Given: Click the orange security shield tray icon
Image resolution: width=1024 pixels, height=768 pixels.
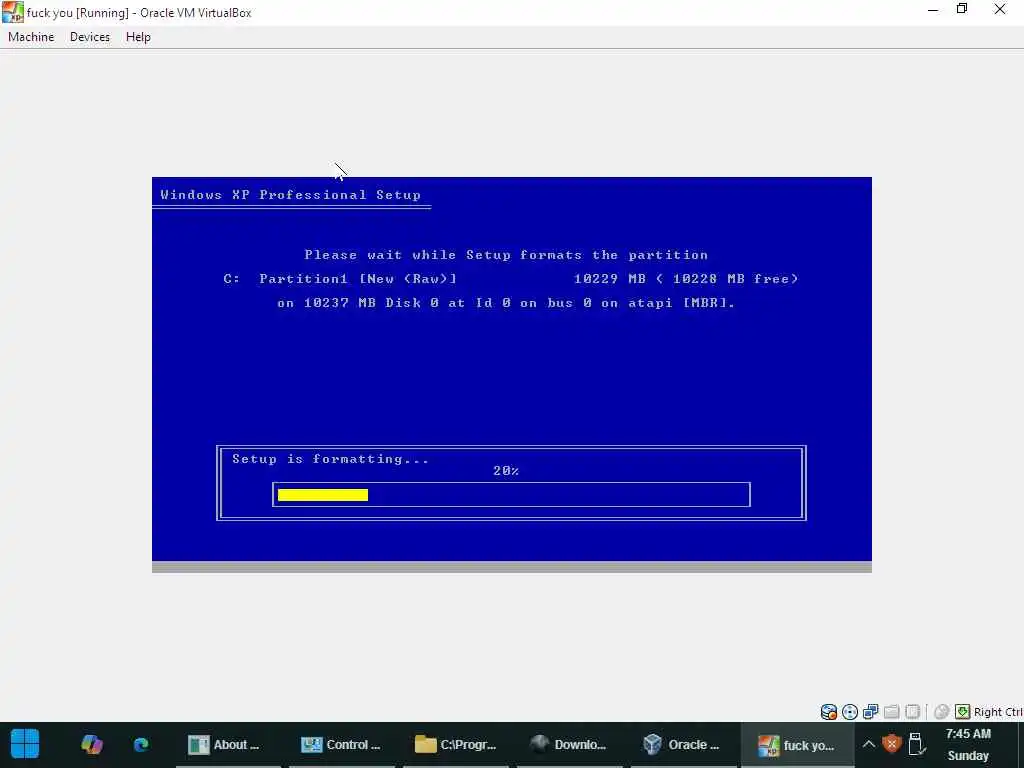Looking at the screenshot, I should click(891, 744).
